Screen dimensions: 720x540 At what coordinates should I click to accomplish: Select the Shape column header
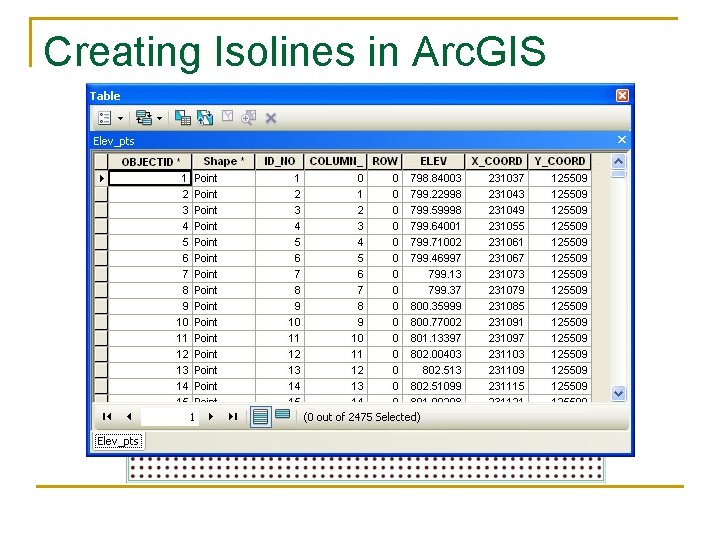223,162
